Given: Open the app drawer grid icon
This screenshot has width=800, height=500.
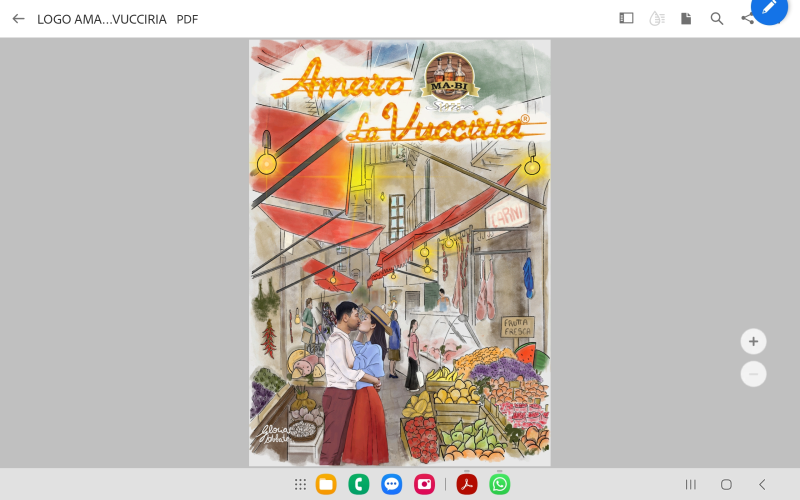Looking at the screenshot, I should point(300,484).
